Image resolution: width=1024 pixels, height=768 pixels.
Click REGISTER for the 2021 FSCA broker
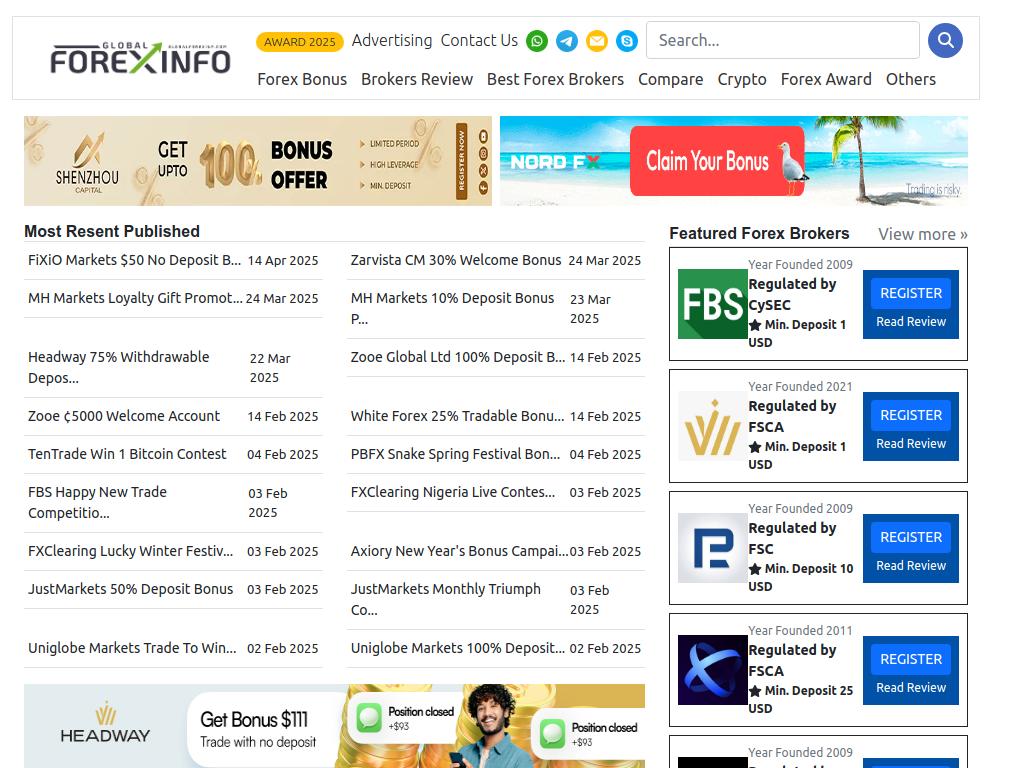coord(911,415)
